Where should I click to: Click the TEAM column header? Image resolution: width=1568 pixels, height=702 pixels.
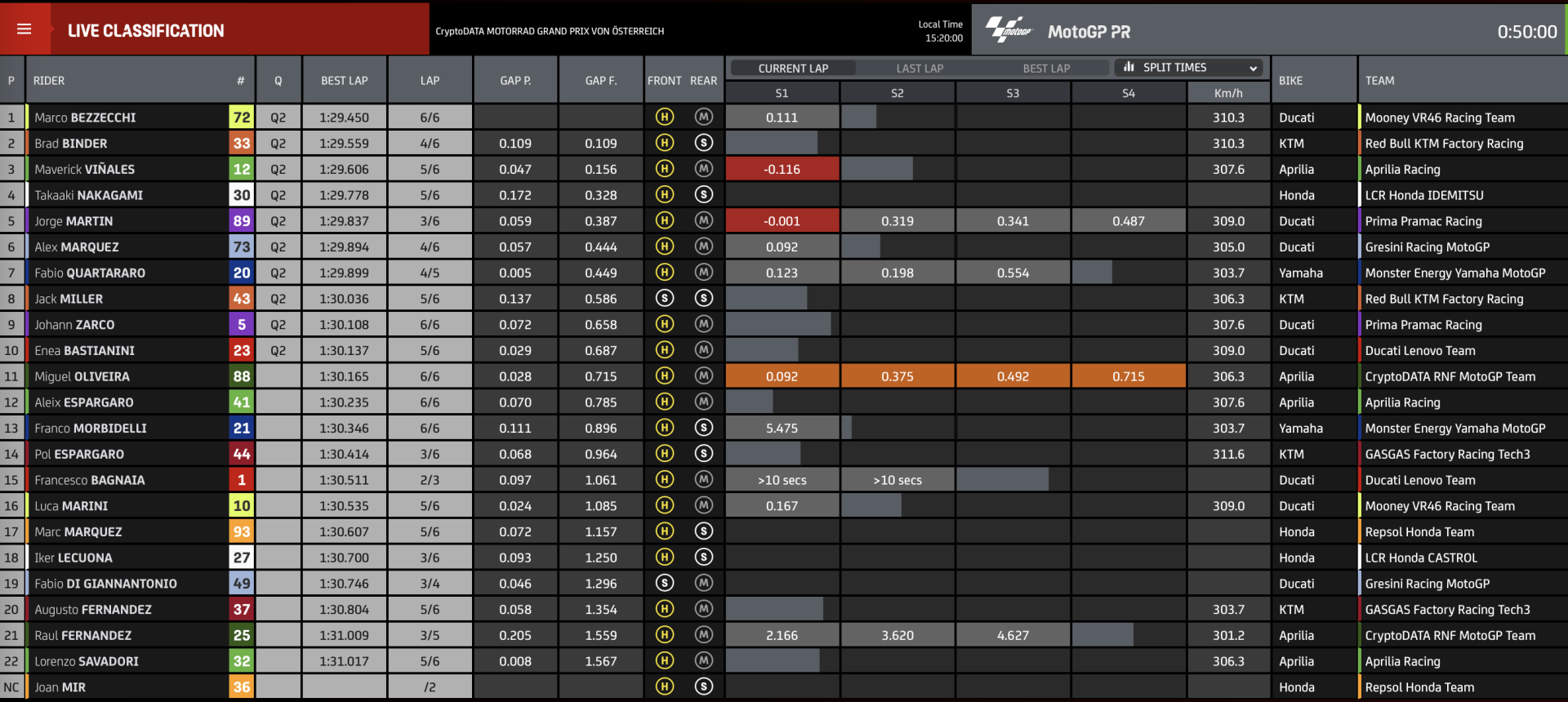[1380, 81]
